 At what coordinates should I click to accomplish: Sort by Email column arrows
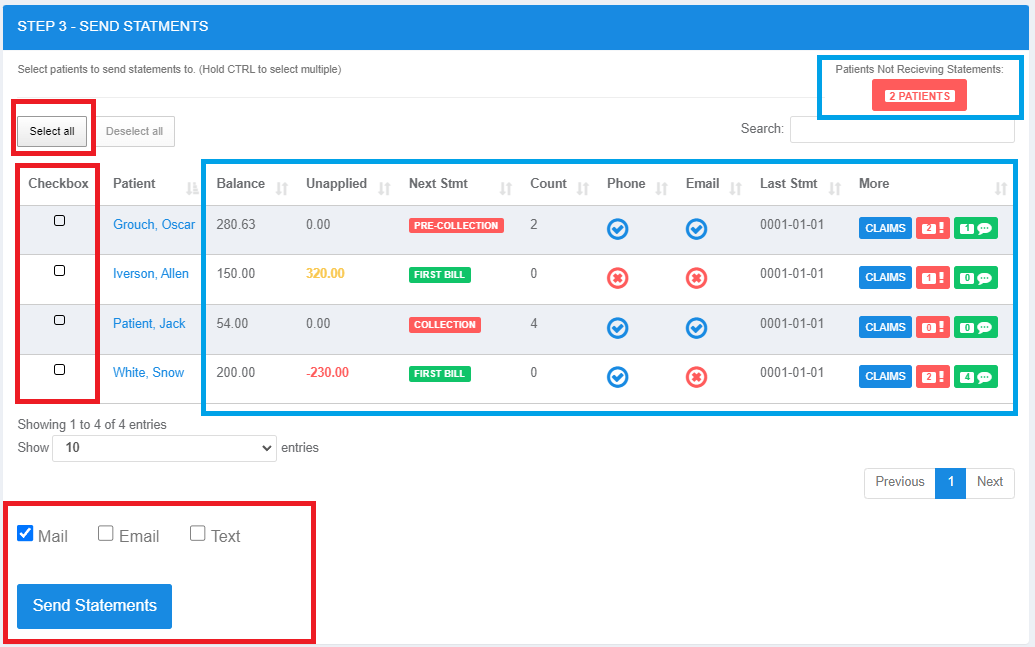click(x=735, y=189)
